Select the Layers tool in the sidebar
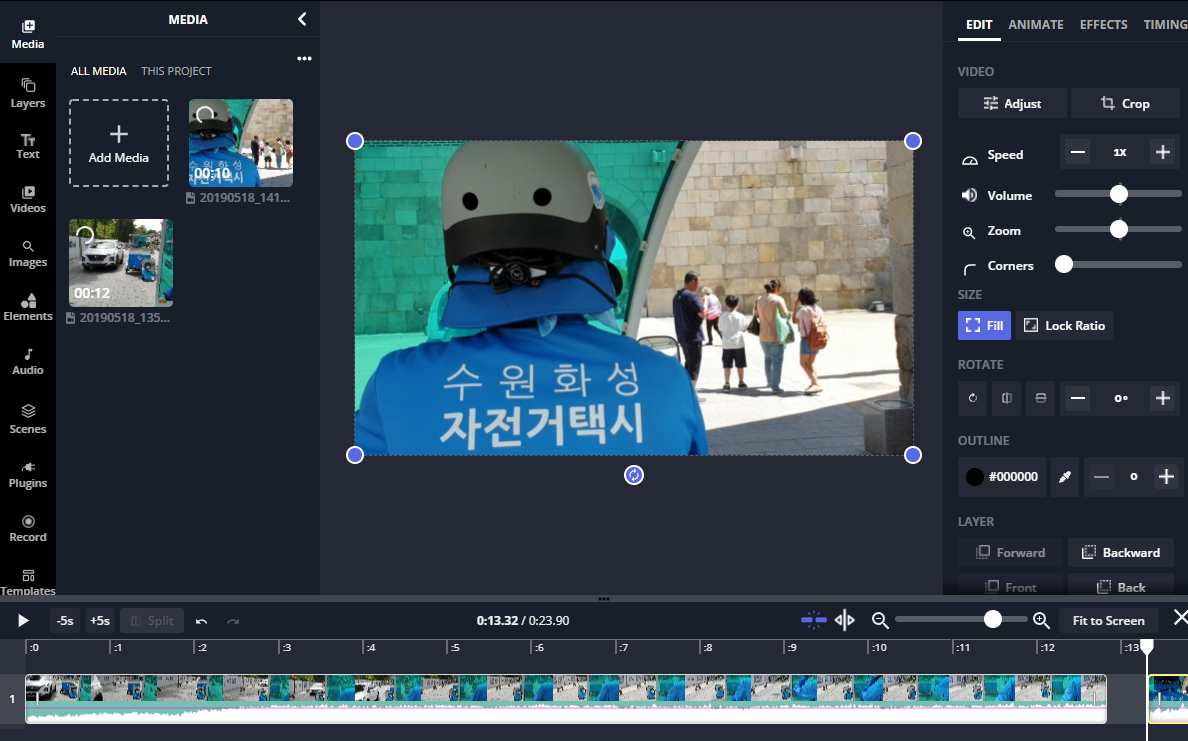The height and width of the screenshot is (741, 1188). (x=28, y=92)
